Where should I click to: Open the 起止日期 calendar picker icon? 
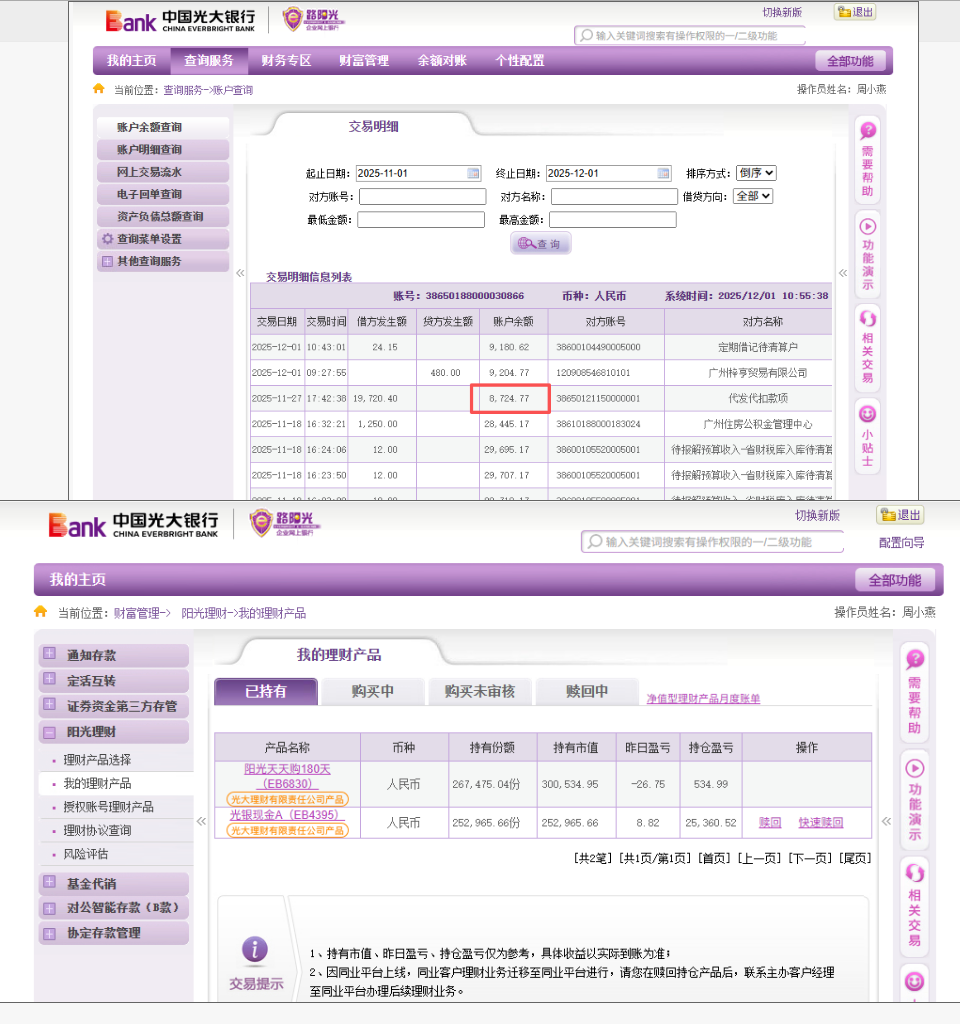pos(474,173)
